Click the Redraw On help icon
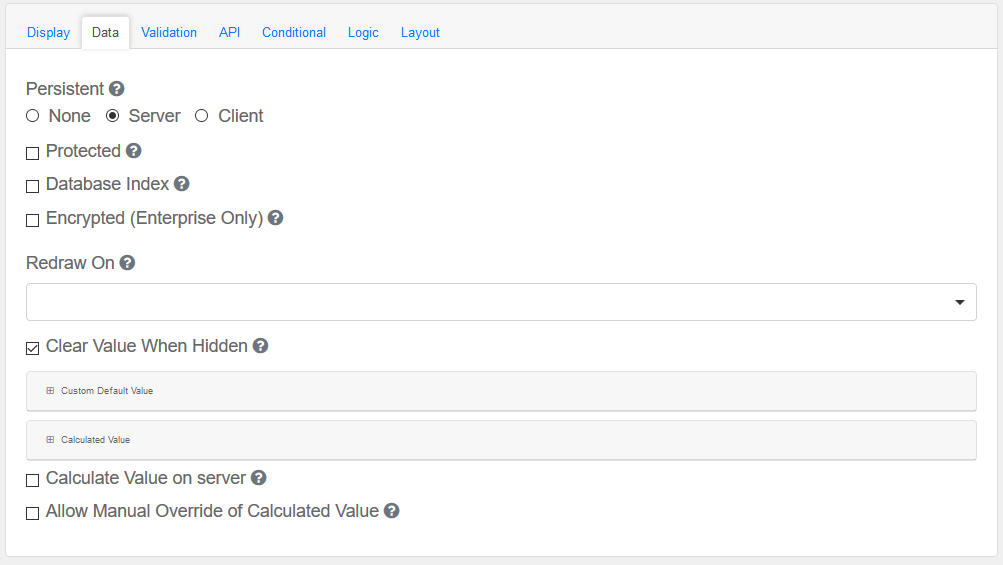Image resolution: width=1003 pixels, height=565 pixels. pyautogui.click(x=127, y=263)
